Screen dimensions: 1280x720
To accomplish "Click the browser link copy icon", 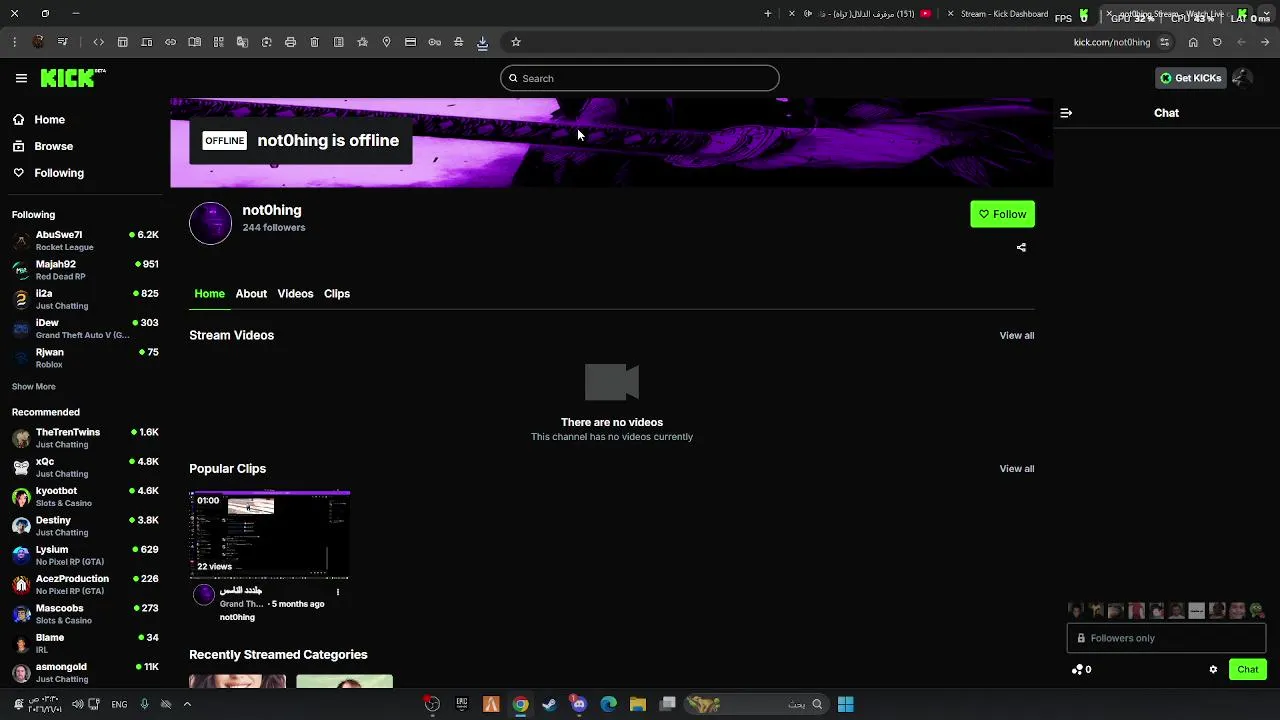I will (170, 42).
